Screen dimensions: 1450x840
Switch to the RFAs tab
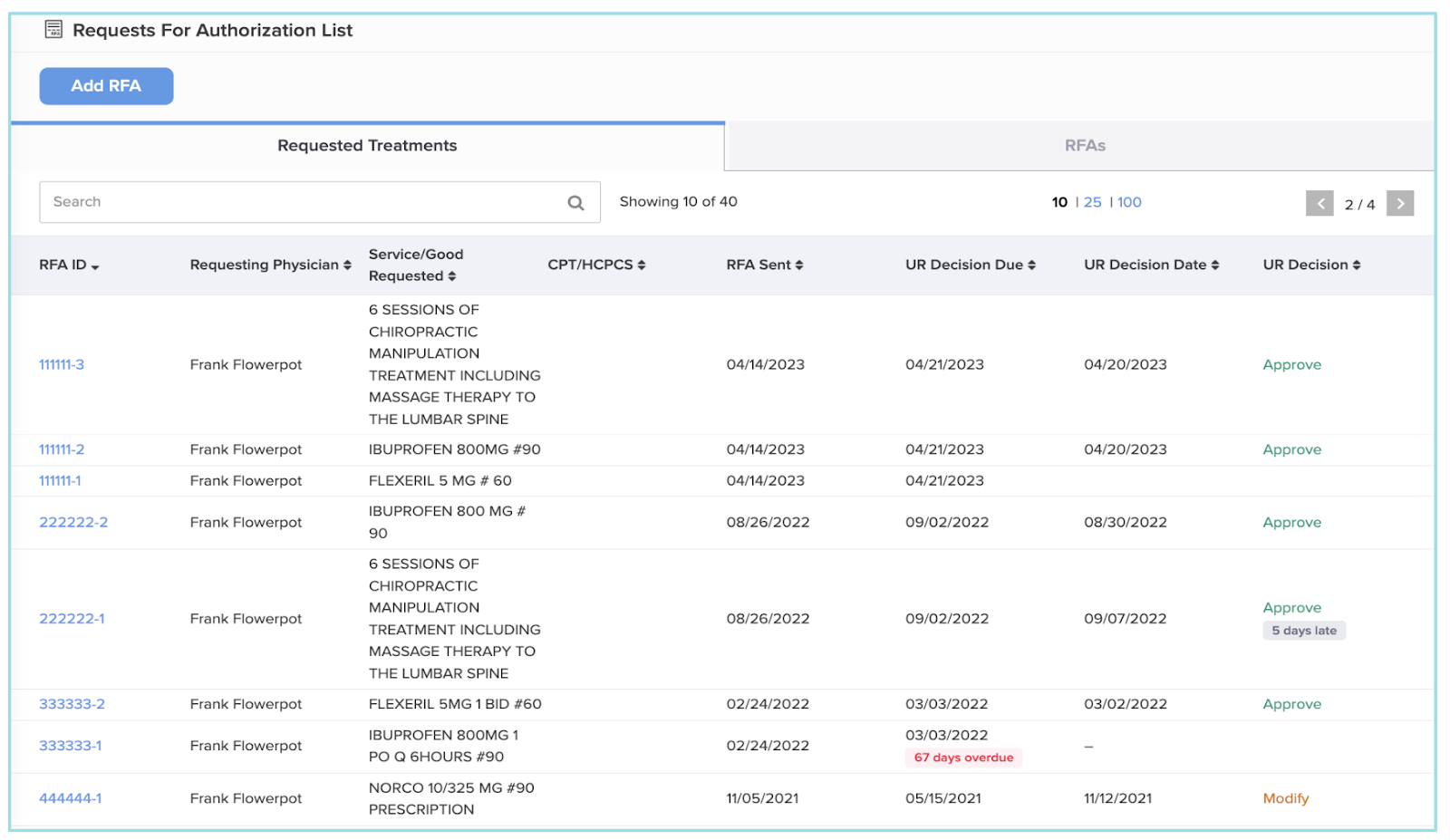[1086, 145]
